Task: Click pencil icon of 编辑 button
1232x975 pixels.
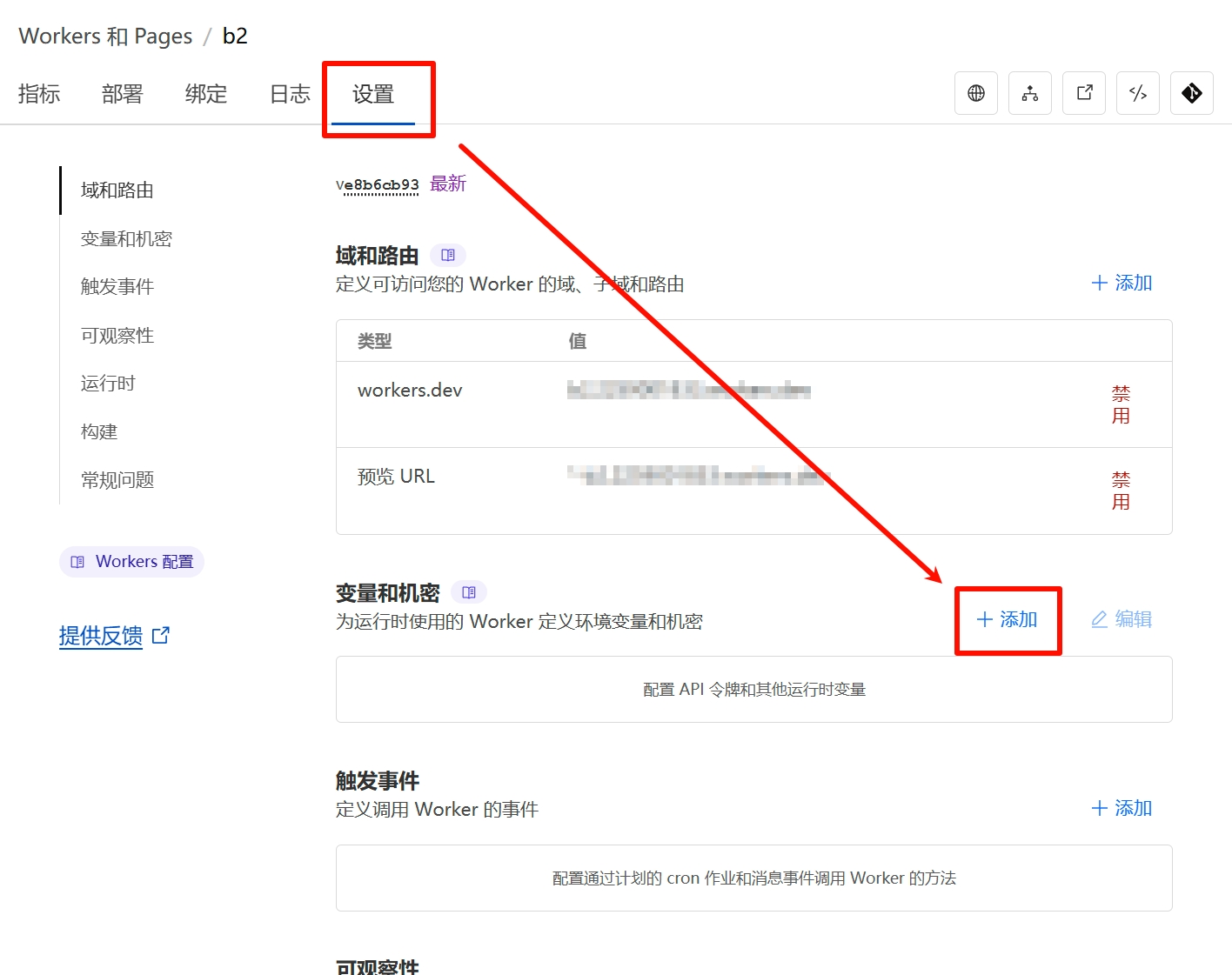Action: pos(1100,619)
